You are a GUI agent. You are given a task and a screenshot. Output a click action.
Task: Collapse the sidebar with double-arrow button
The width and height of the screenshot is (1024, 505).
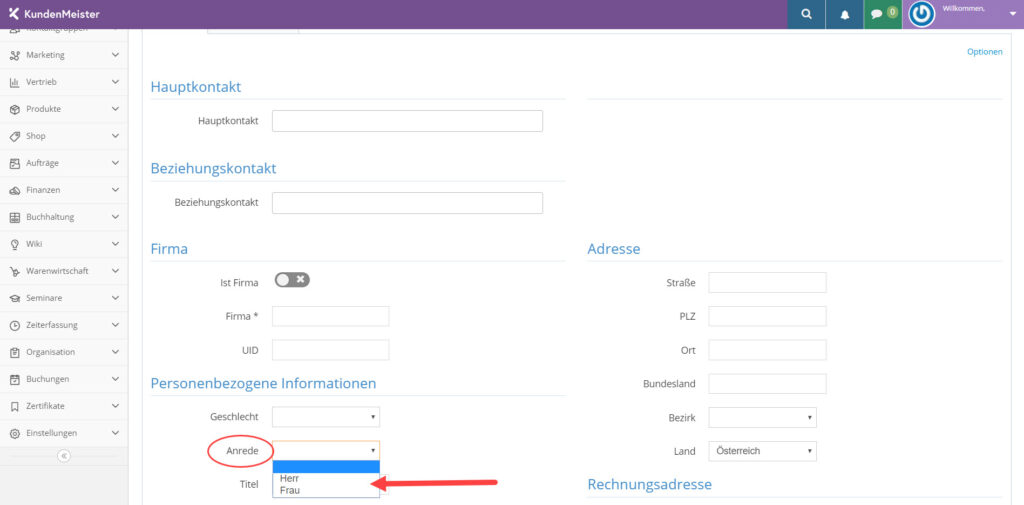(64, 455)
